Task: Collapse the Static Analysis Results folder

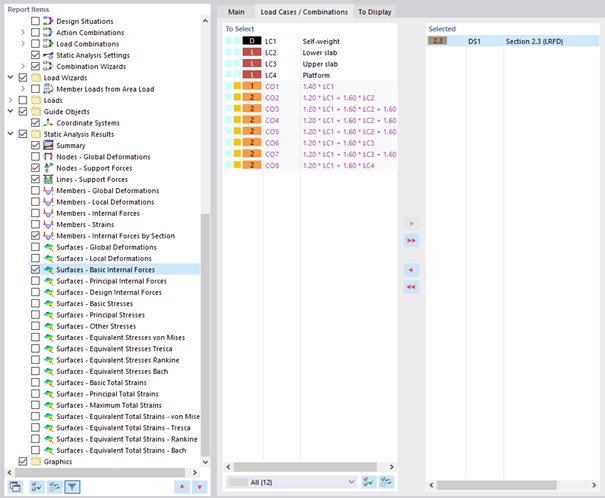Action: [10, 134]
